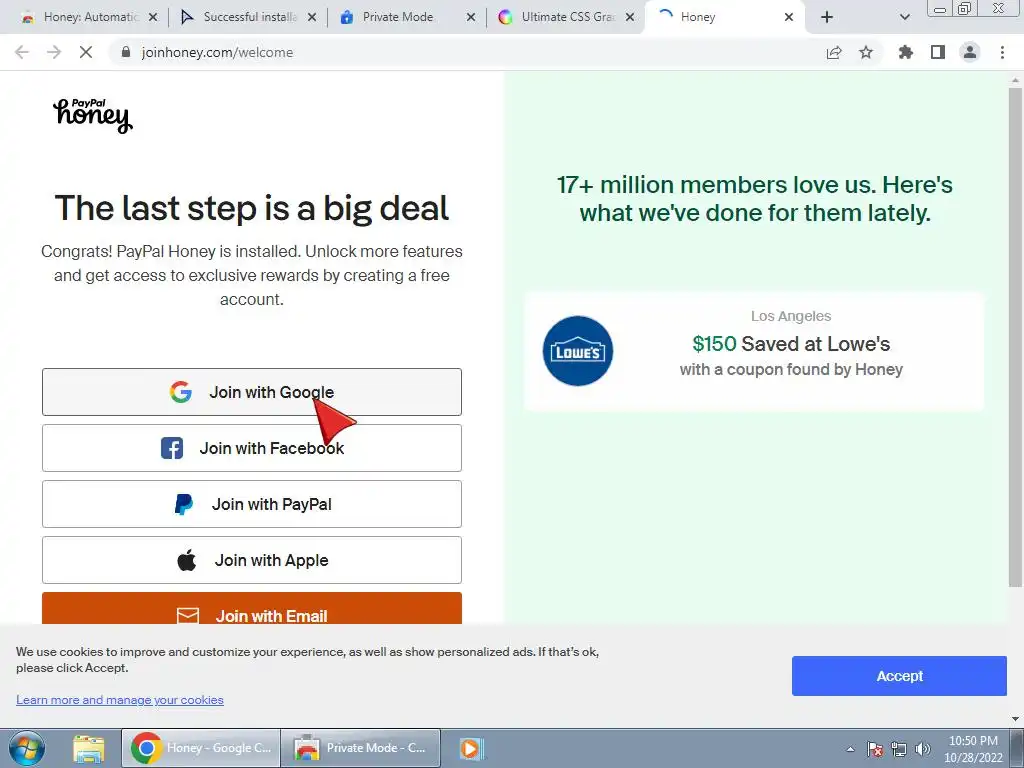Close the Honey: Automatic tab
The width and height of the screenshot is (1024, 768).
click(153, 17)
